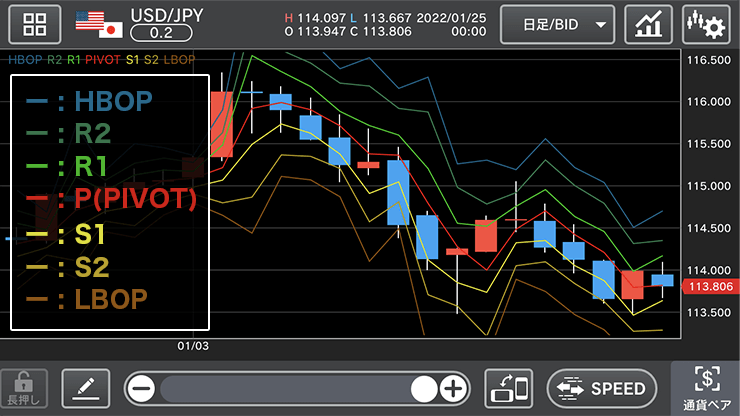
Task: Tap the screen rotation icon
Action: click(x=508, y=388)
